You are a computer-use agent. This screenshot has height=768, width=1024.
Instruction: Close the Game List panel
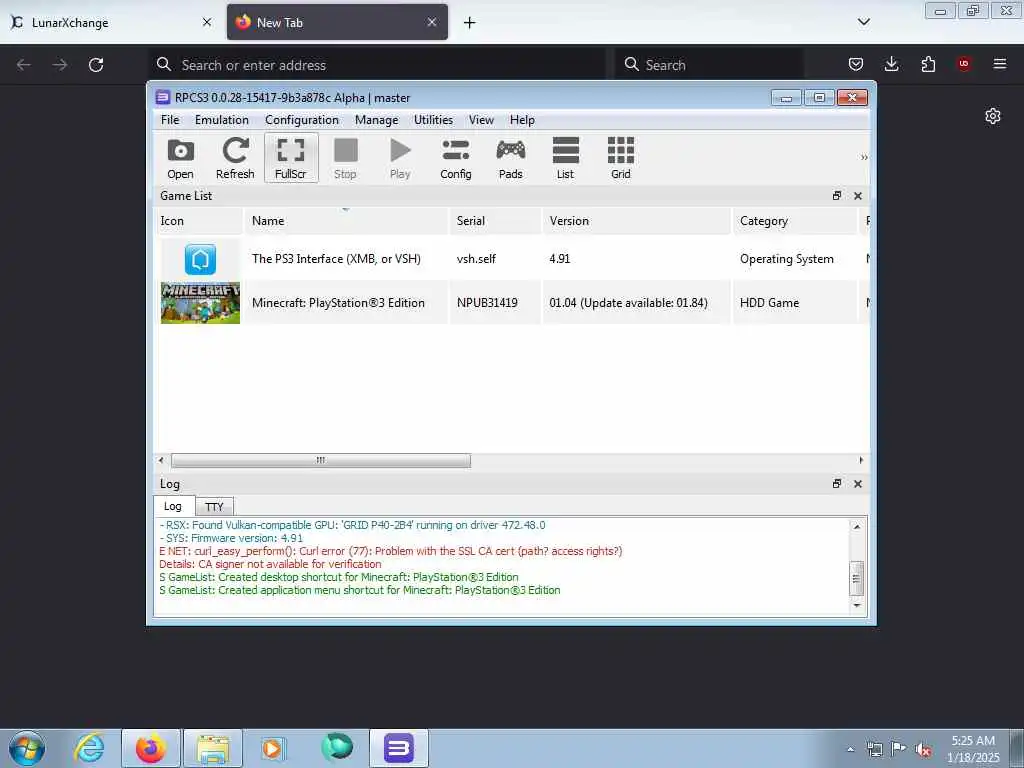857,196
